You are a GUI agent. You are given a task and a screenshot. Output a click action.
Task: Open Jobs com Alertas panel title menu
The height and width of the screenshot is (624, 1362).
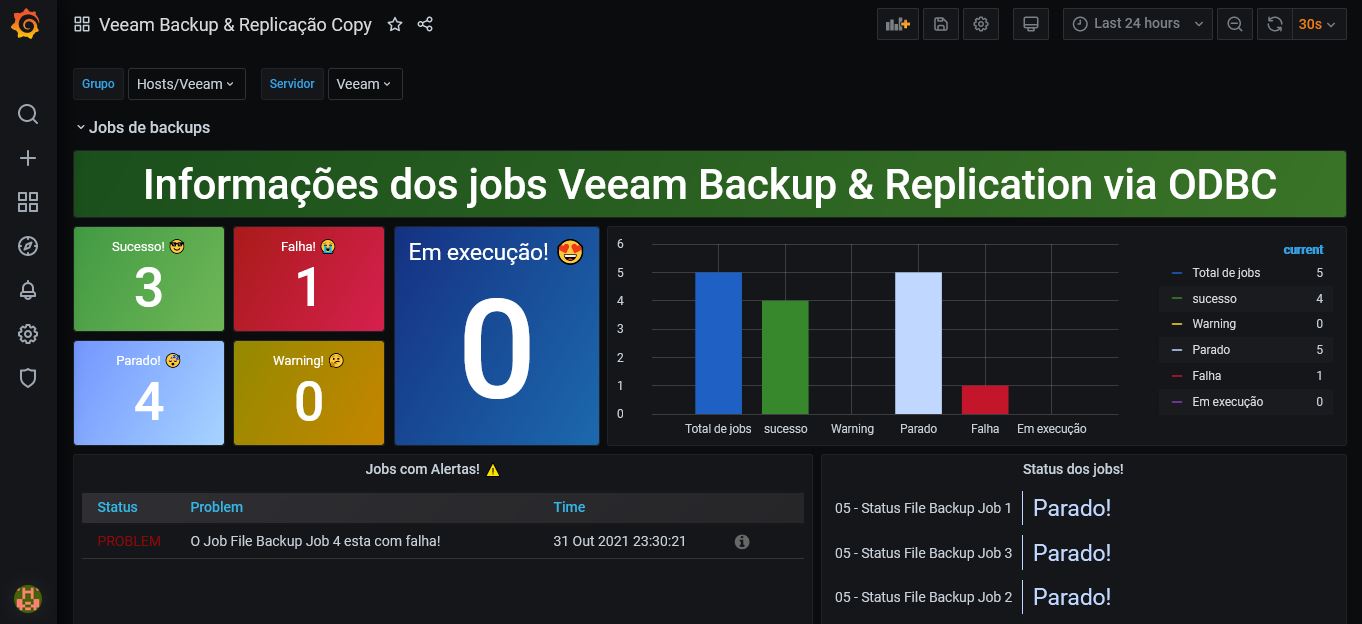(x=432, y=469)
